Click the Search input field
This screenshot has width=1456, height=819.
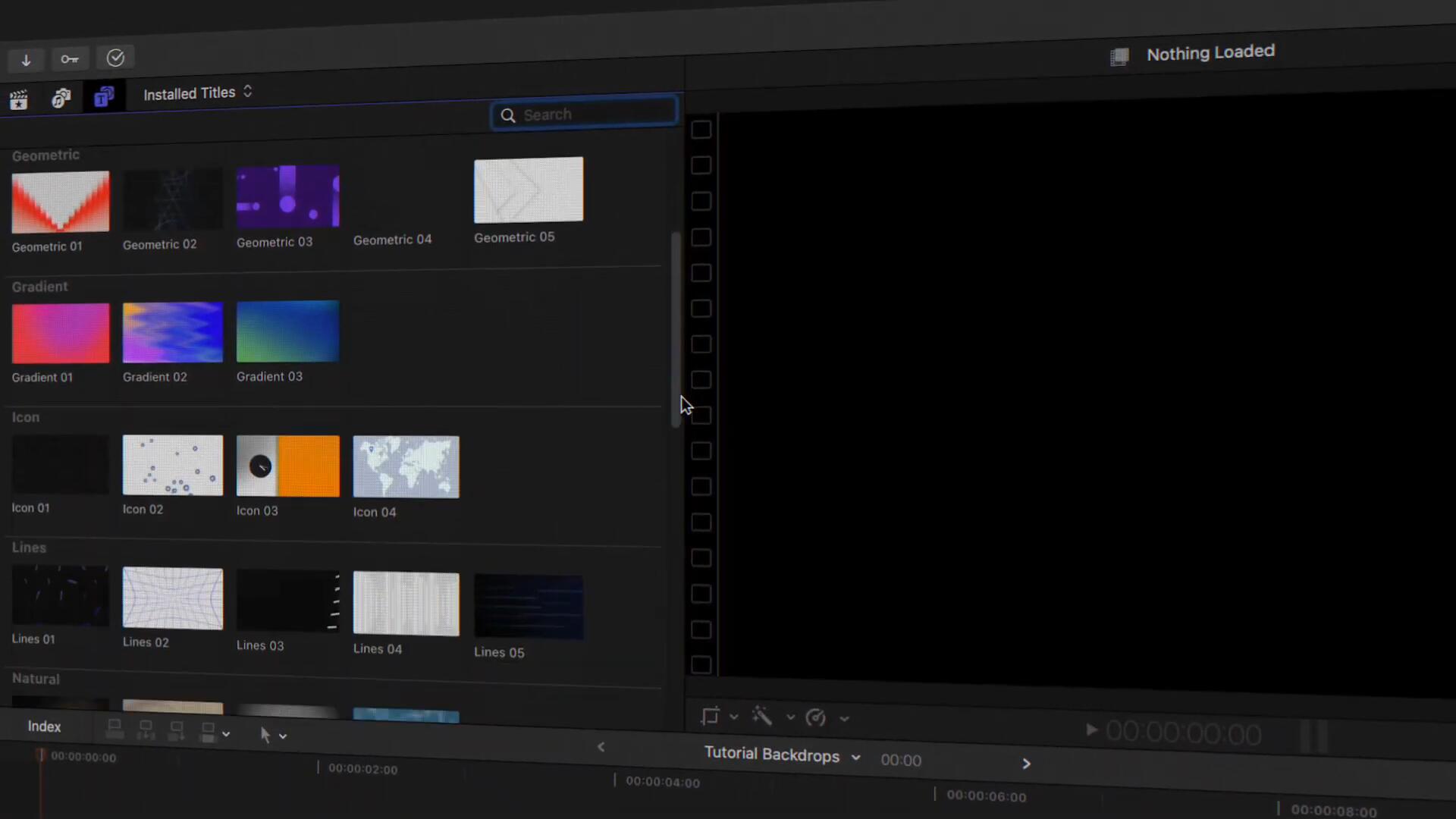pyautogui.click(x=585, y=113)
